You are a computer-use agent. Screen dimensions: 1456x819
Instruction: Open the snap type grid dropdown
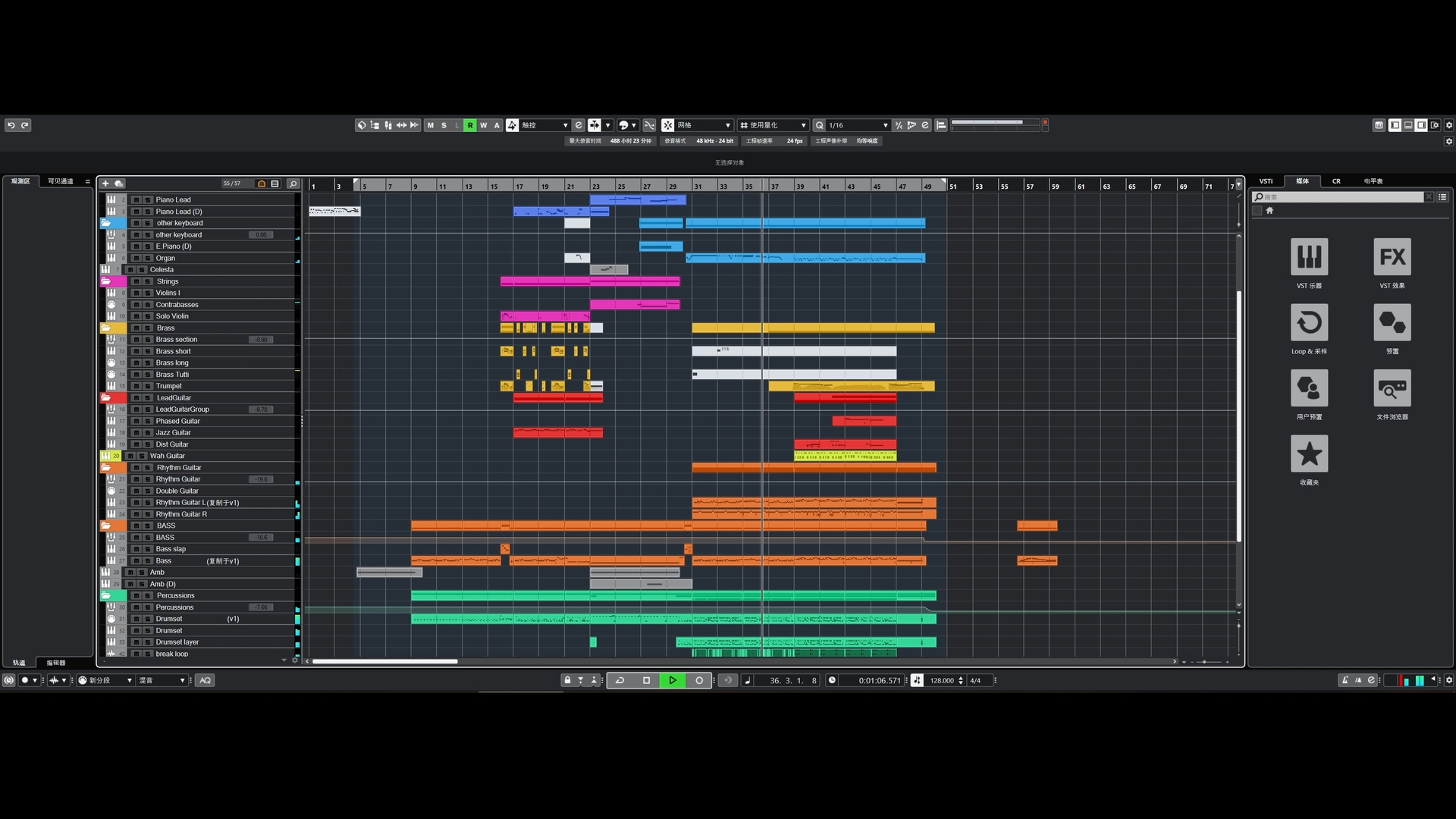click(x=704, y=125)
